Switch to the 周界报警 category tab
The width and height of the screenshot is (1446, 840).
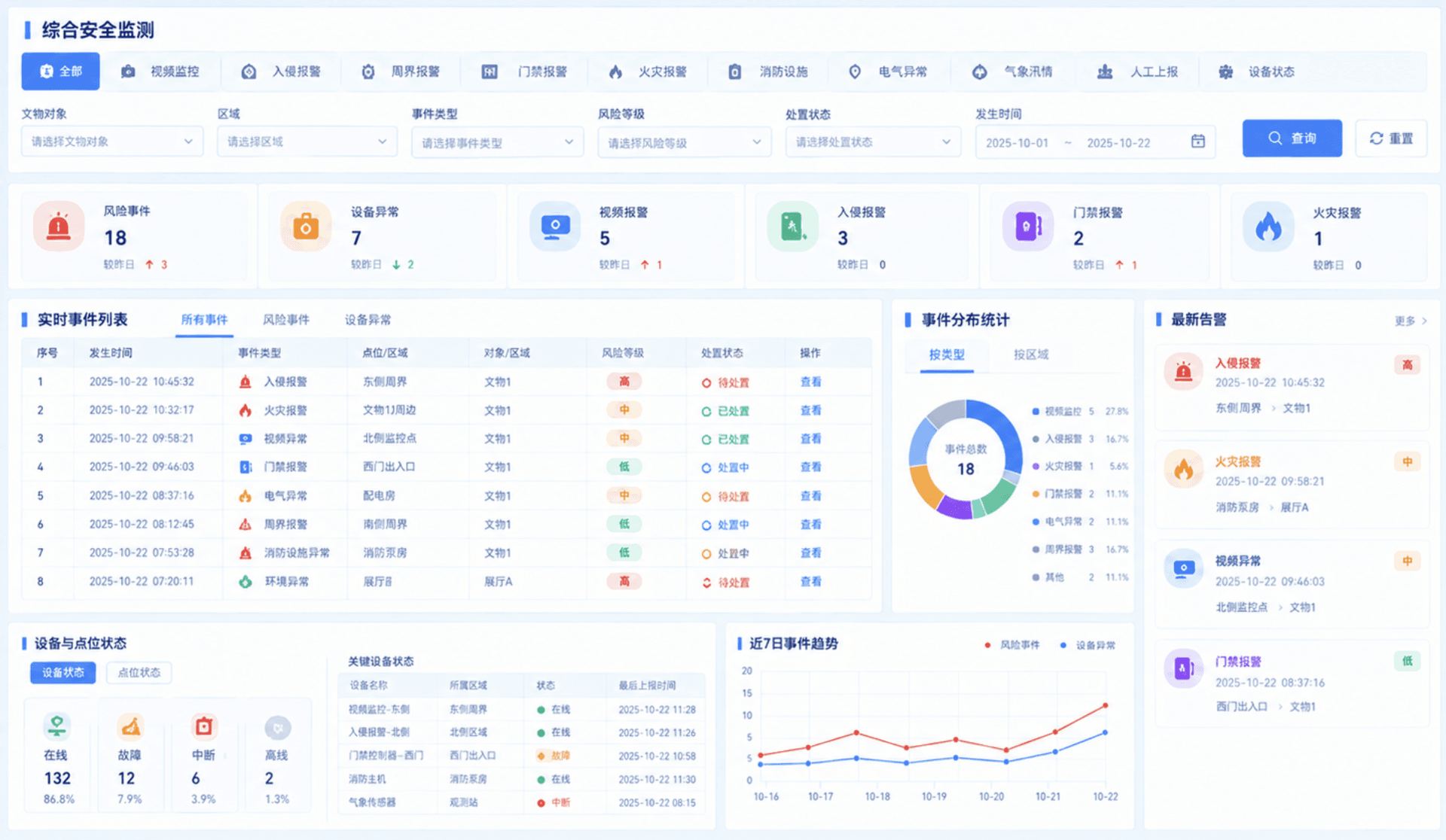(401, 72)
